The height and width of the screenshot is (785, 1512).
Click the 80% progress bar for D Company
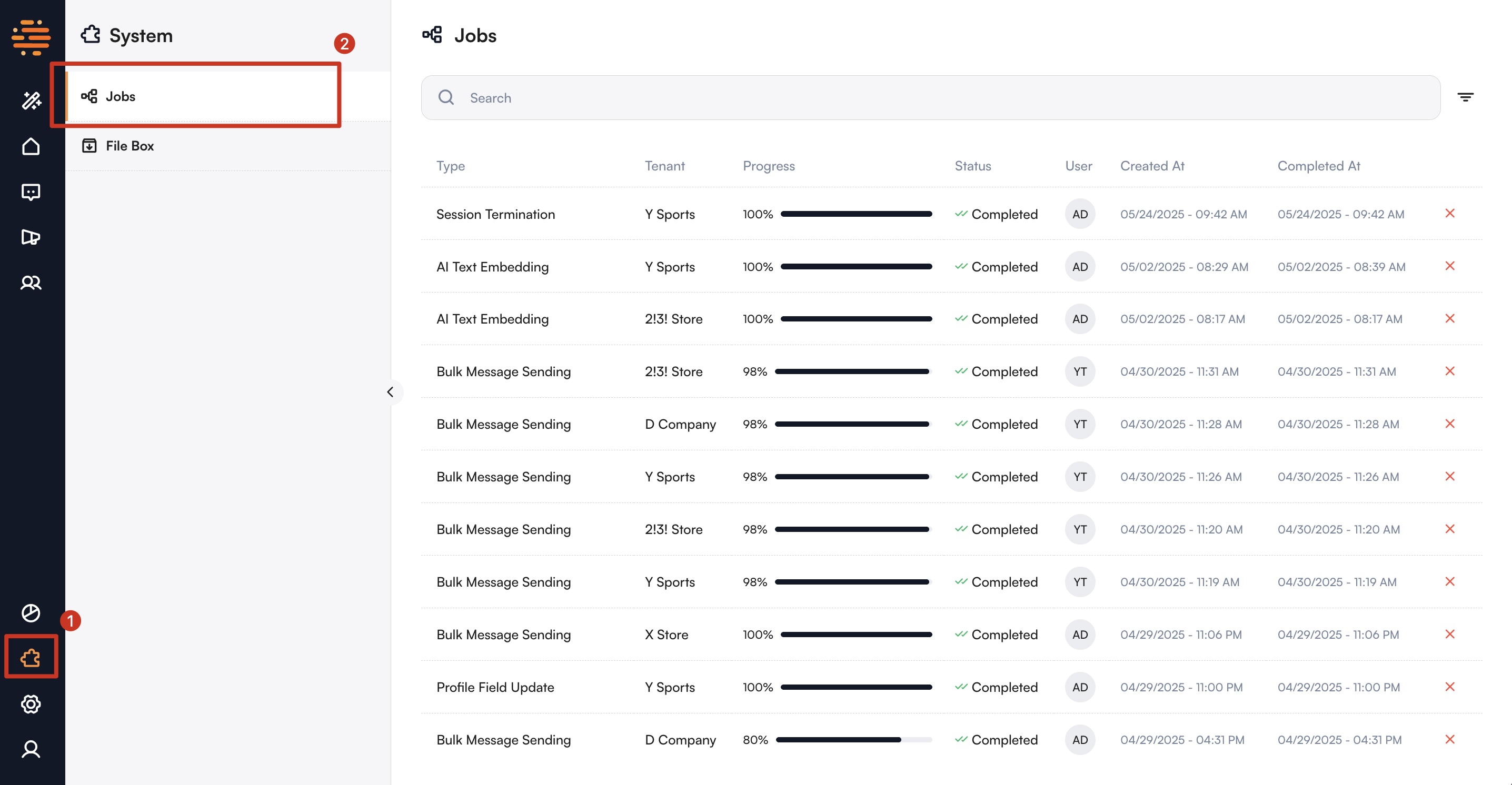[853, 740]
